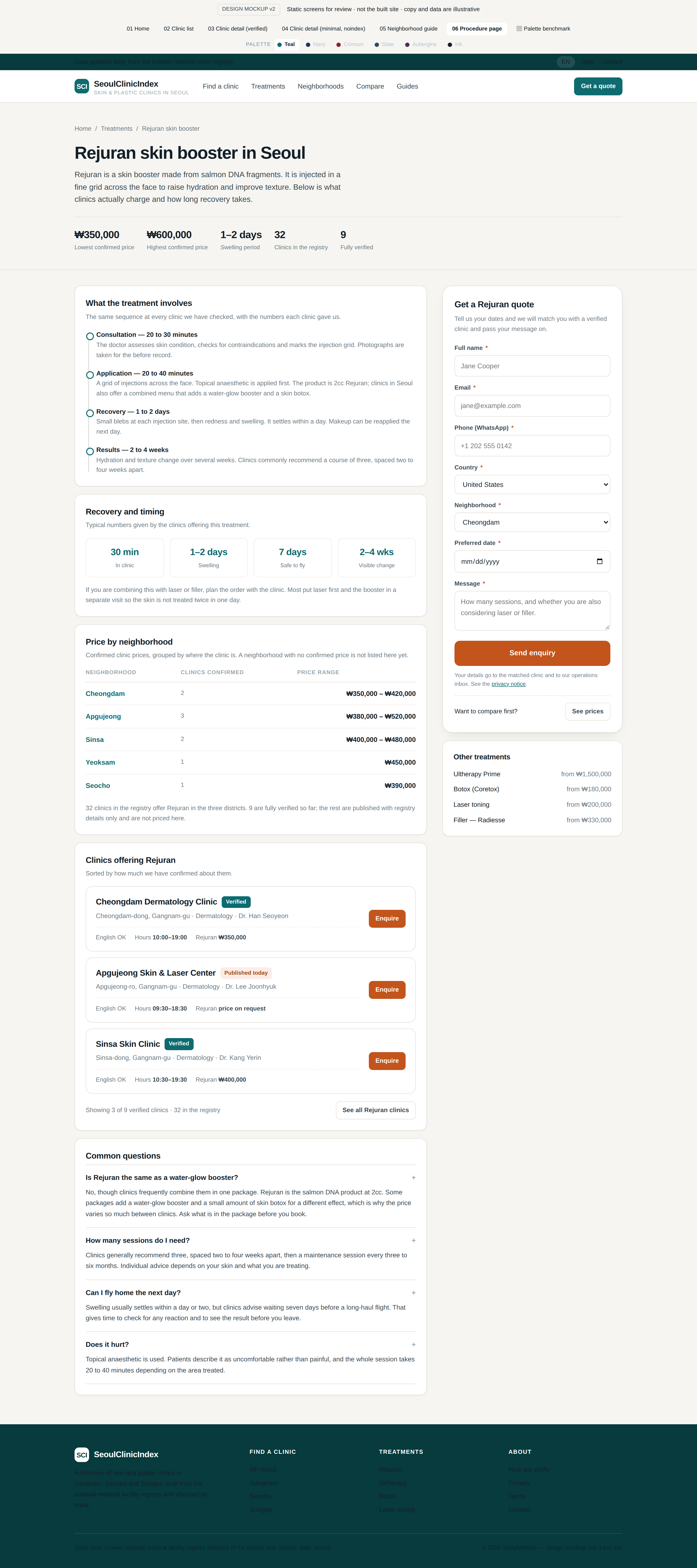The height and width of the screenshot is (1568, 697).
Task: Toggle the EN language pill
Action: [x=566, y=62]
